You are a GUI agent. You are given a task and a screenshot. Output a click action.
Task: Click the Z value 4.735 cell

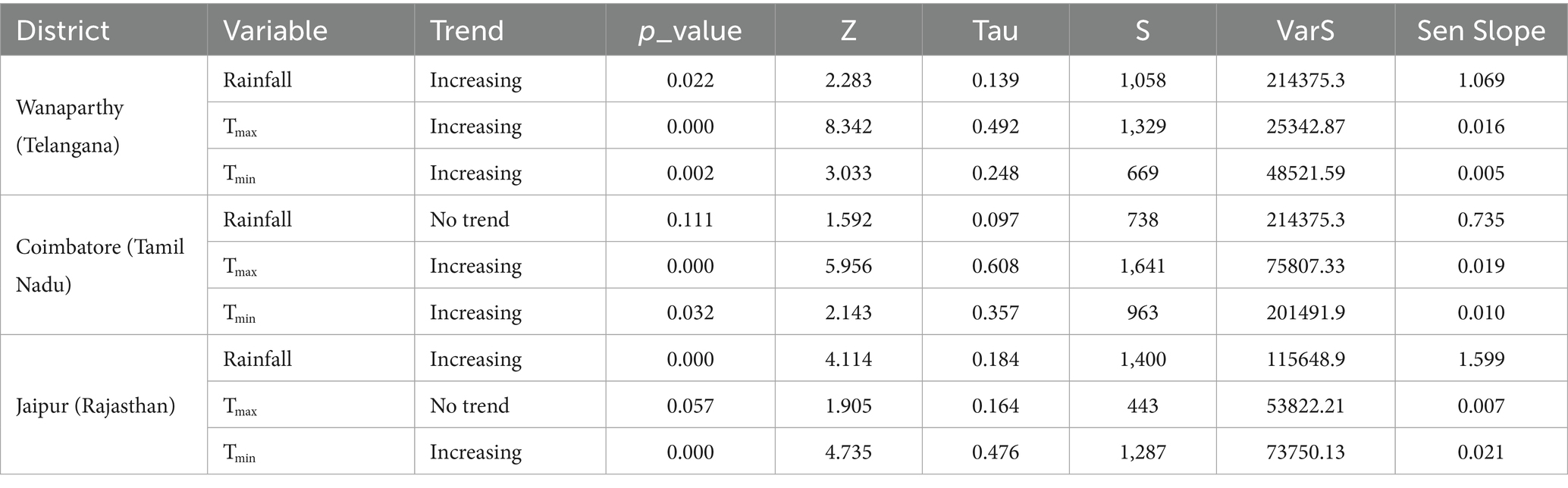coord(848,452)
